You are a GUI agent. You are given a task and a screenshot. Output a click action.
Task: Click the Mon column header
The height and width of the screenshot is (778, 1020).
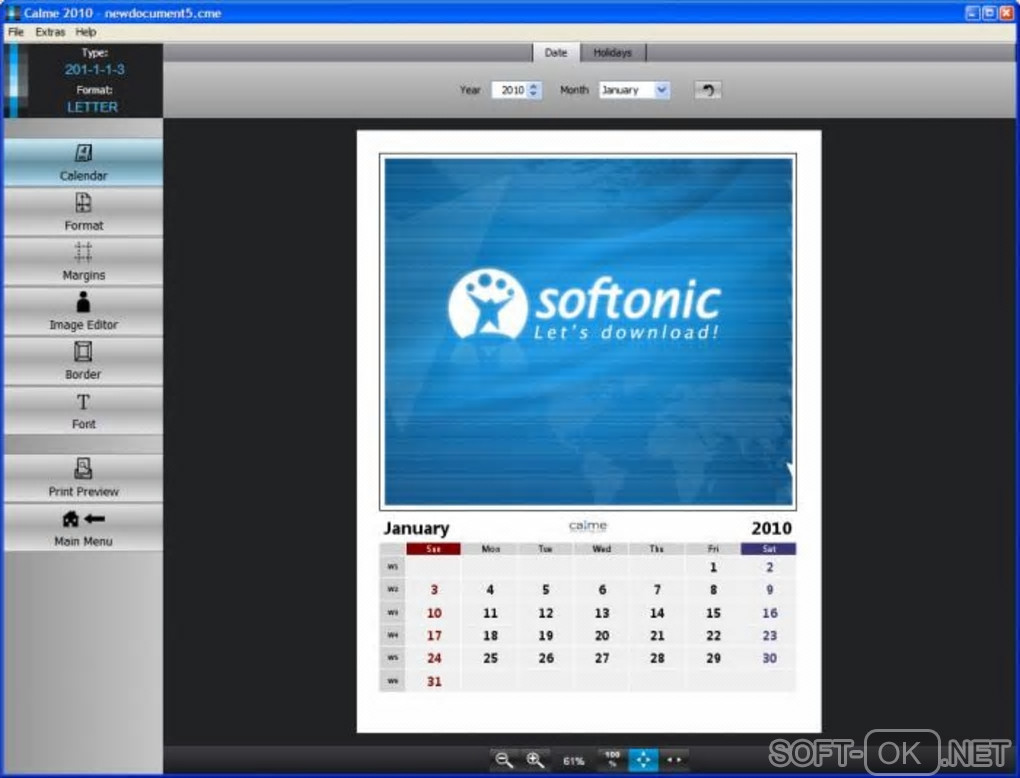pyautogui.click(x=490, y=549)
